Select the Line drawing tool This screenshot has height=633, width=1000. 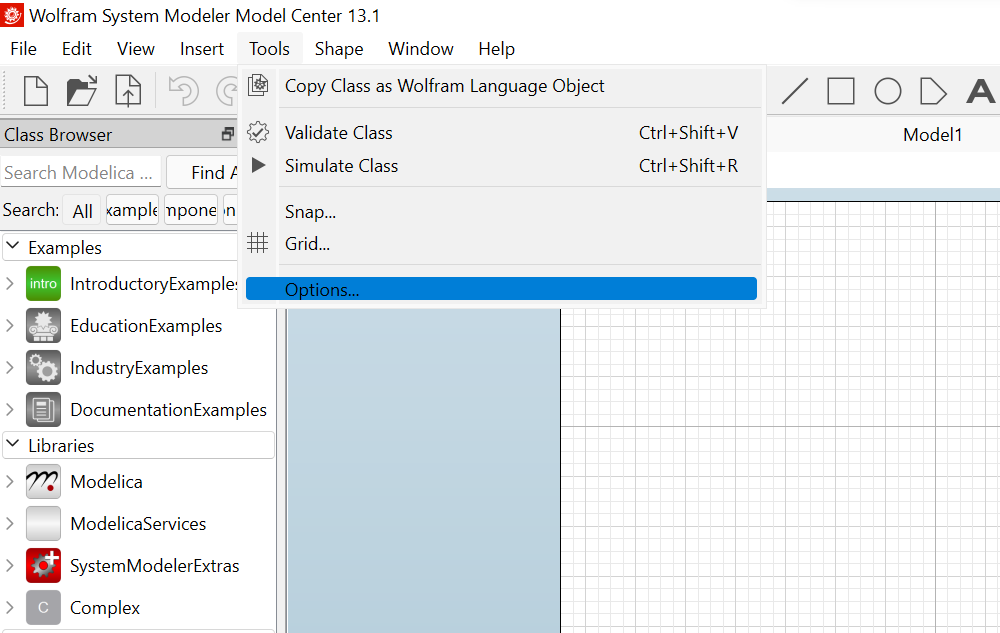coord(794,91)
